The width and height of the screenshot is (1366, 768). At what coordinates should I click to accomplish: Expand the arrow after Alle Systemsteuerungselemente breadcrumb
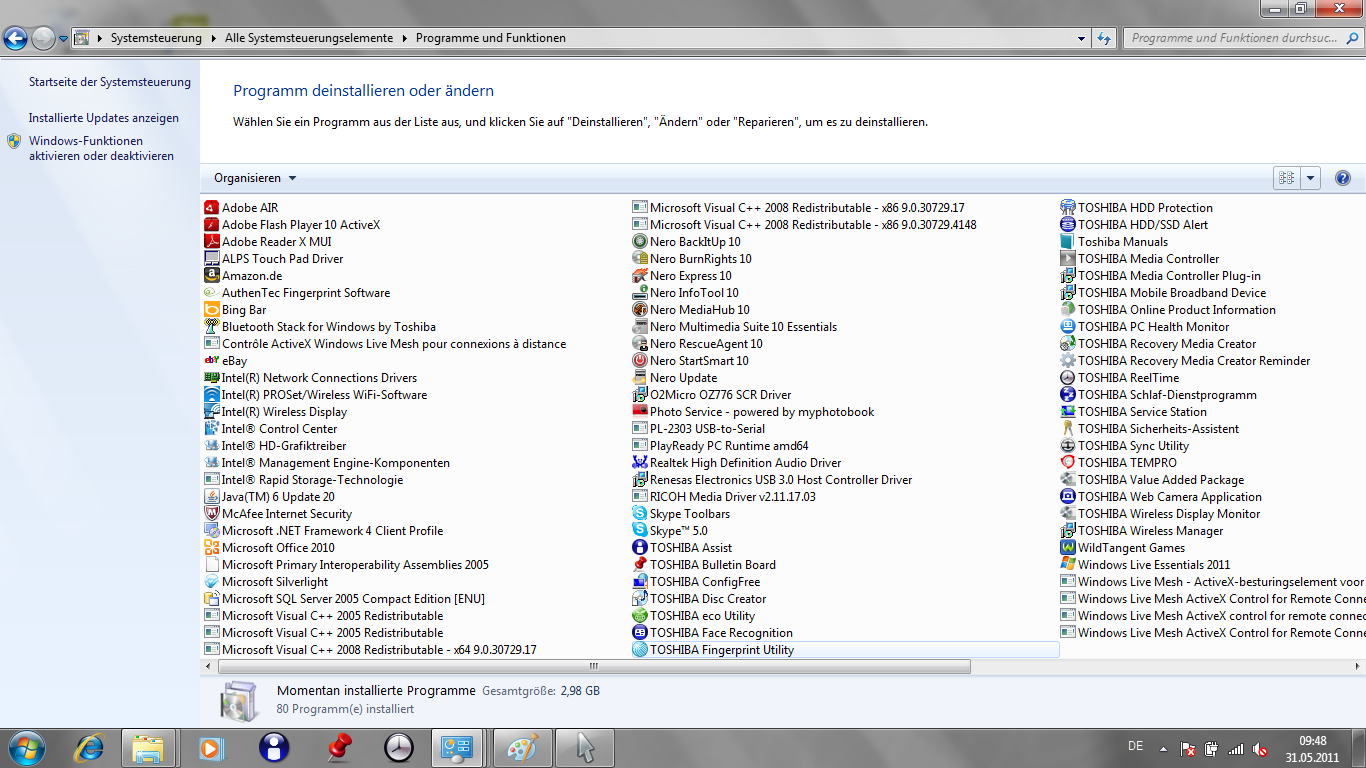click(405, 38)
